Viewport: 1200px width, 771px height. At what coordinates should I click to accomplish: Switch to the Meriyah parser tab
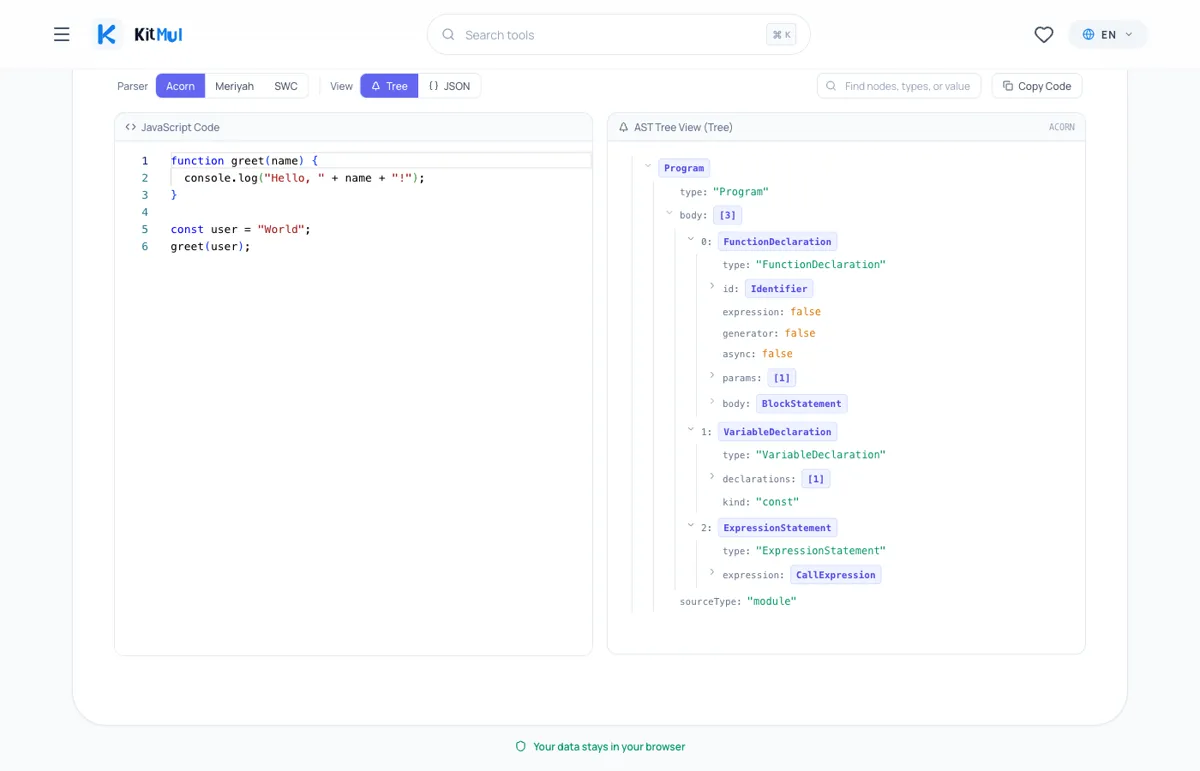(234, 86)
